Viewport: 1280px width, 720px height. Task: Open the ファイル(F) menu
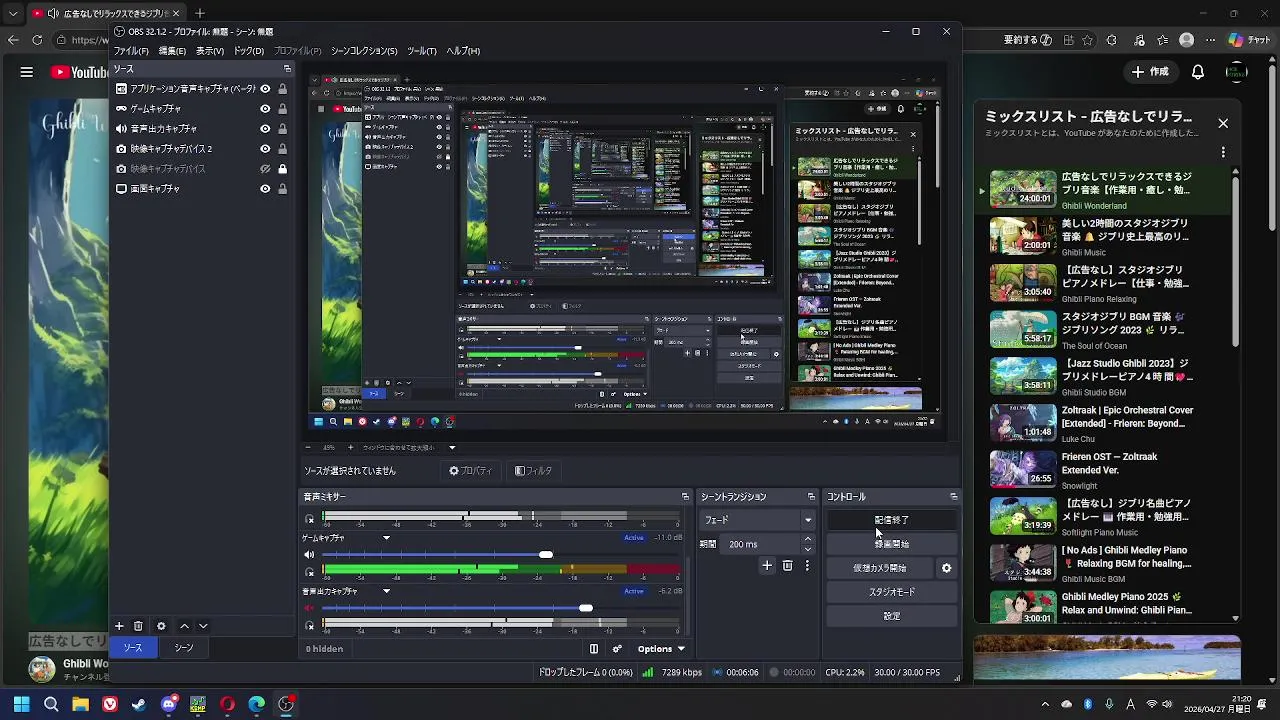(131, 51)
